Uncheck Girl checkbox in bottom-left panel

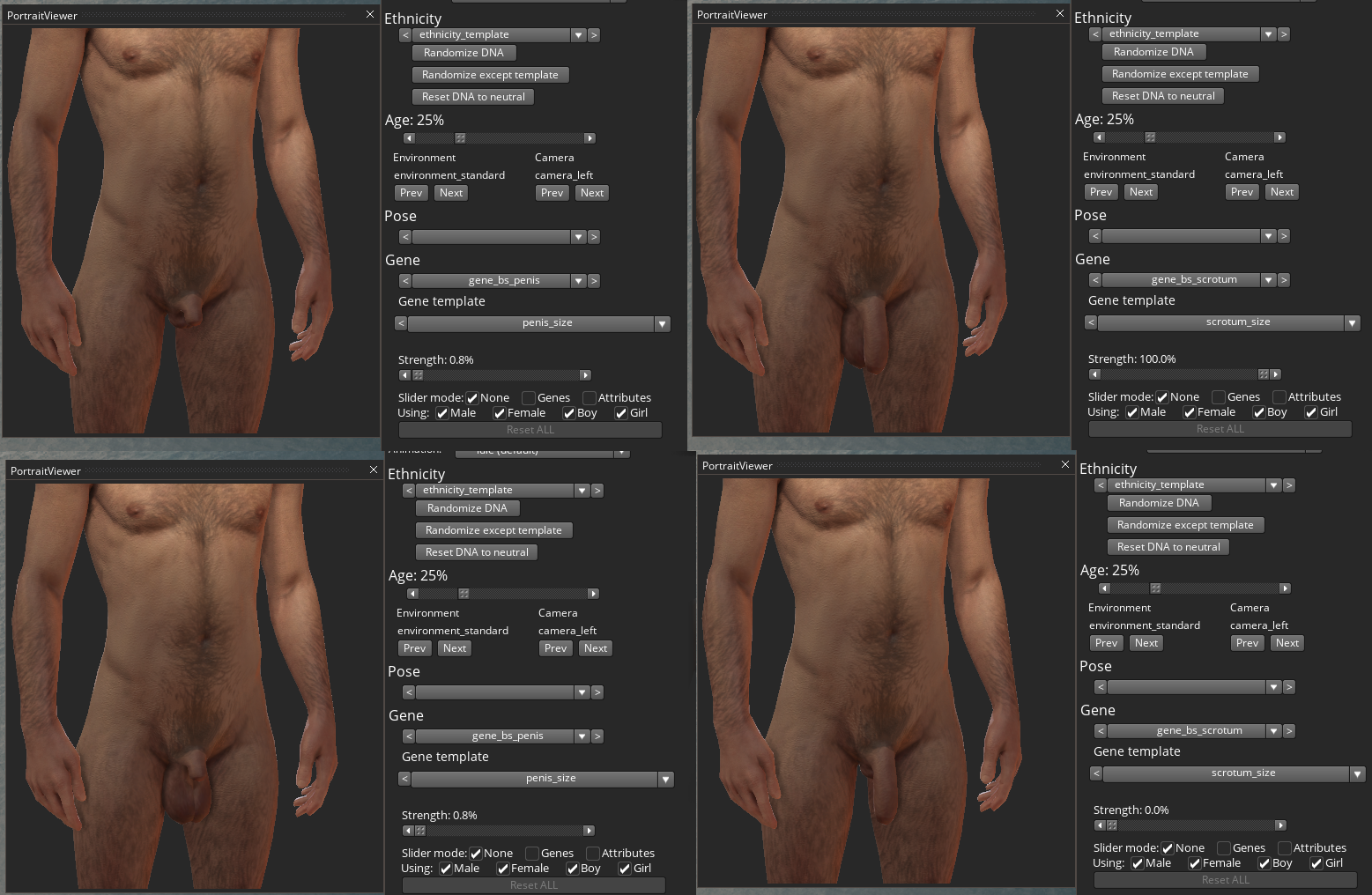coord(625,869)
